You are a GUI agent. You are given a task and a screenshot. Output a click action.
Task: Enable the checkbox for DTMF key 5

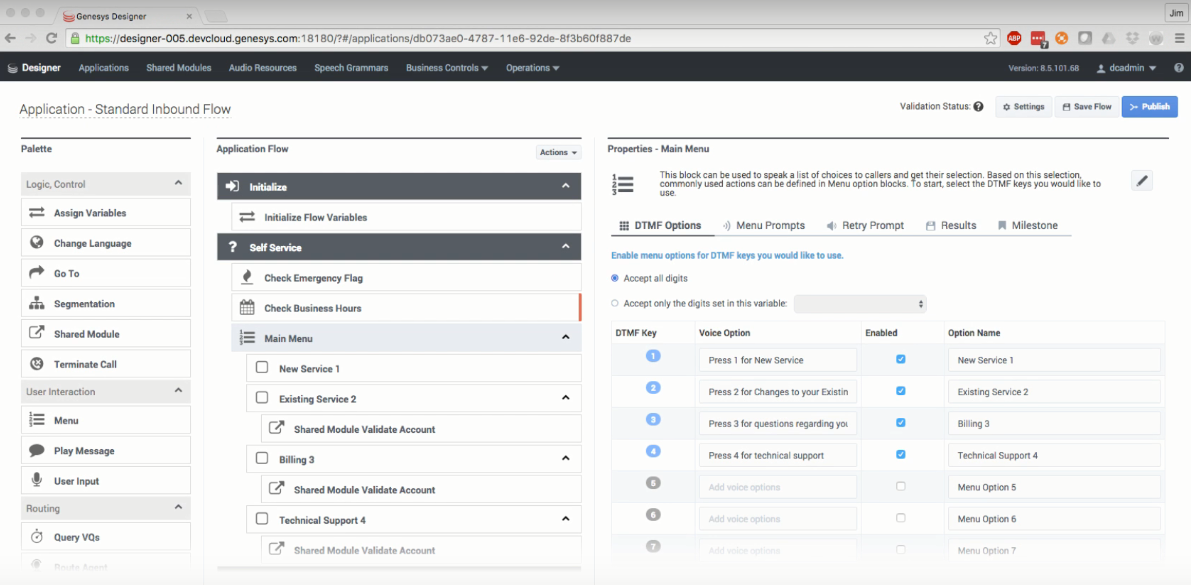(x=901, y=487)
